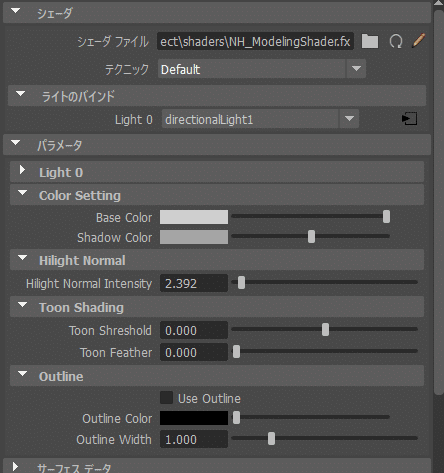Collapse the Color Setting group
This screenshot has width=444, height=473.
coord(22,193)
